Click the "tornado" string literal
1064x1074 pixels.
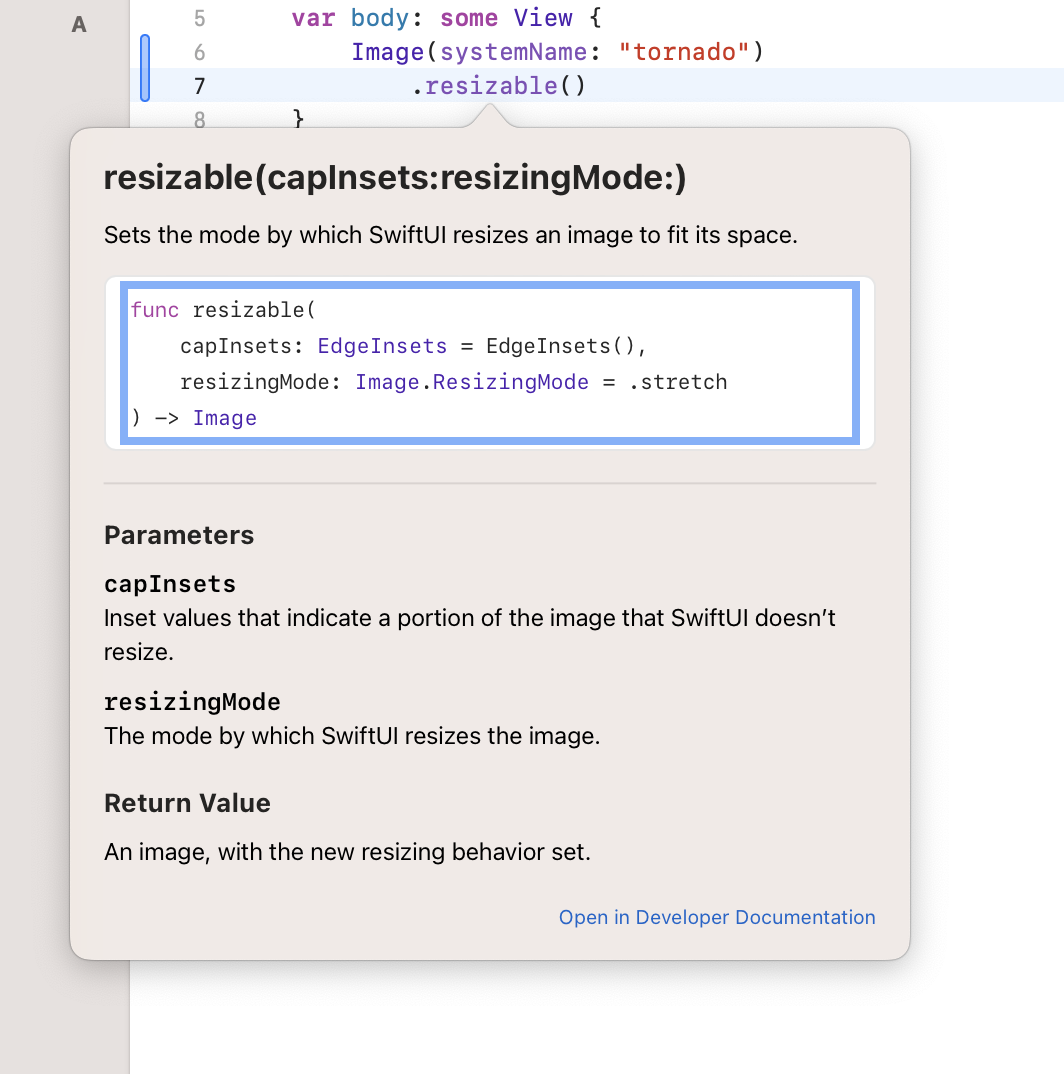point(684,52)
